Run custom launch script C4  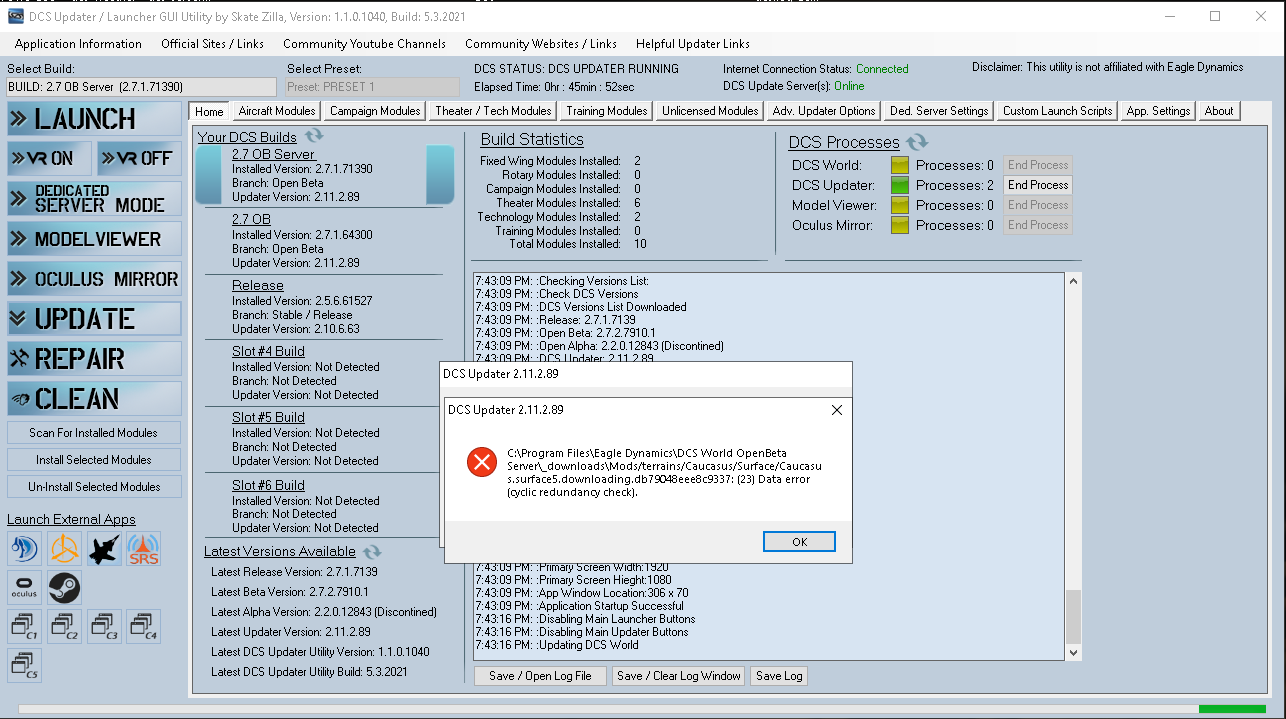pos(144,627)
